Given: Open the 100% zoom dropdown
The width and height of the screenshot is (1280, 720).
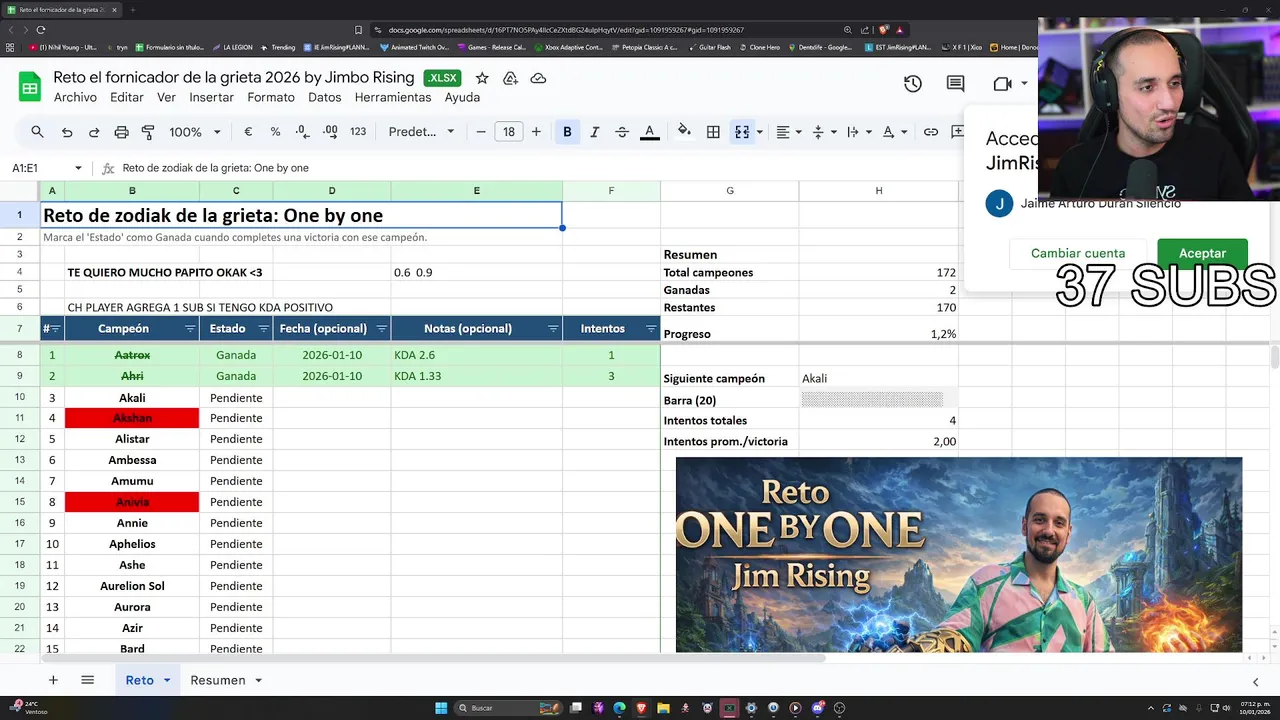Looking at the screenshot, I should point(194,132).
